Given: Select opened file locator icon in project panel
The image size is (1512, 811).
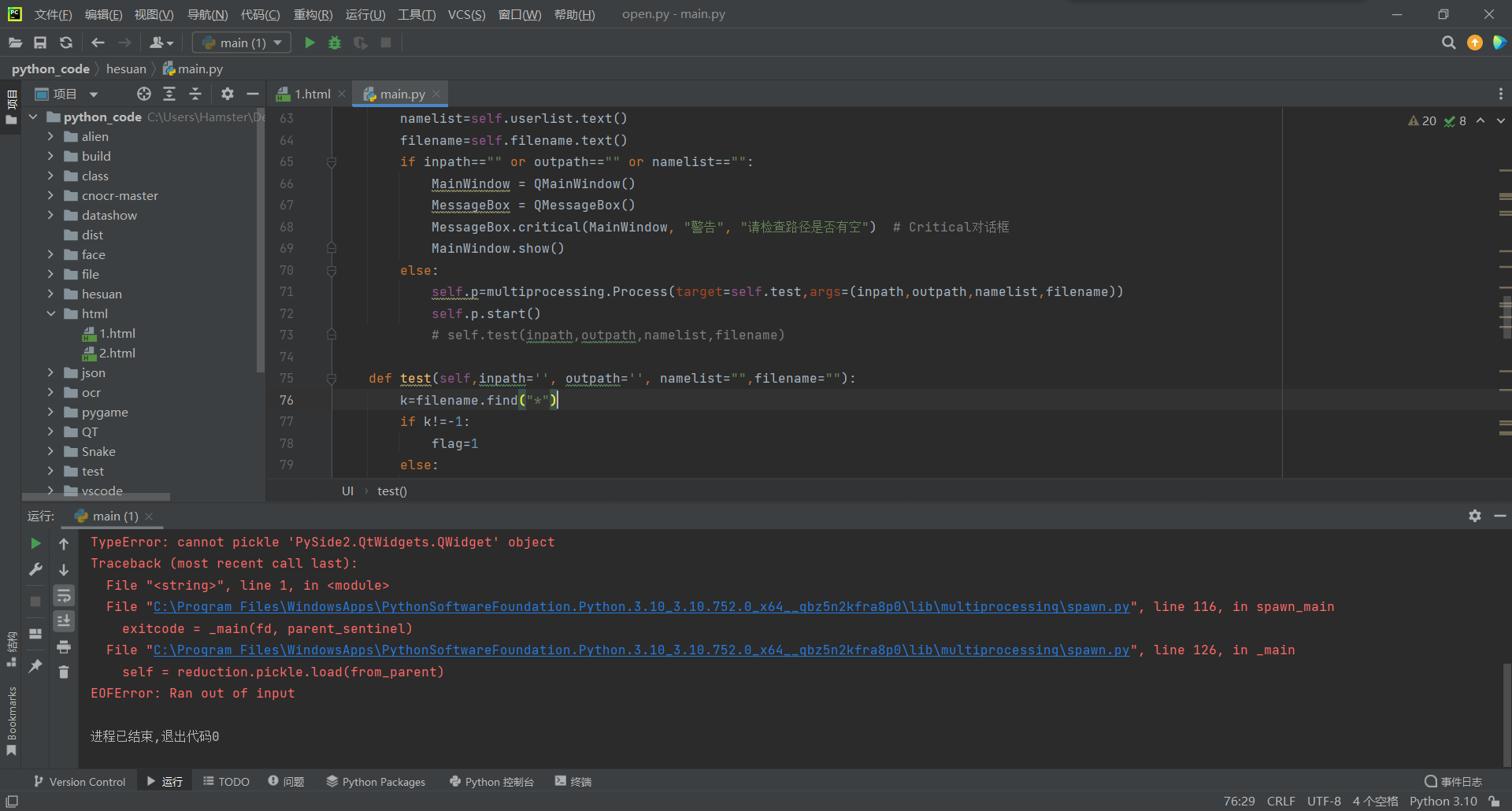Looking at the screenshot, I should (143, 94).
